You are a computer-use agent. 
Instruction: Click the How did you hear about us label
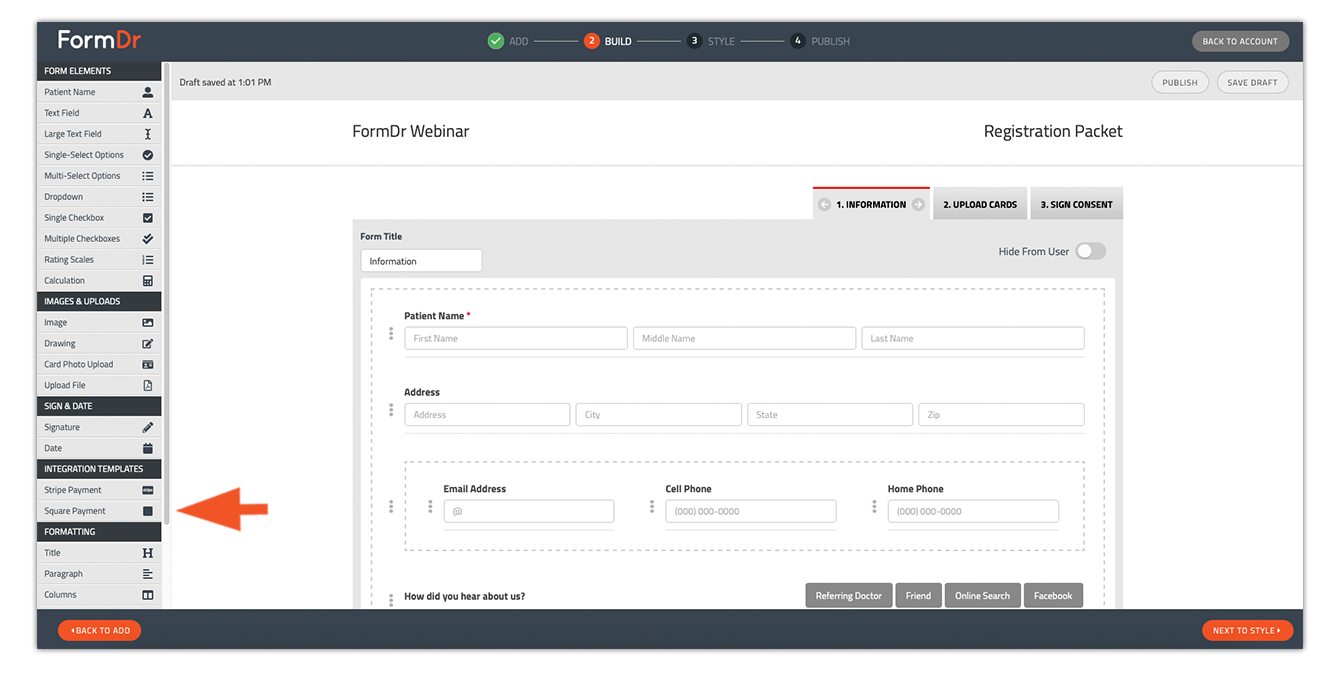tap(465, 596)
